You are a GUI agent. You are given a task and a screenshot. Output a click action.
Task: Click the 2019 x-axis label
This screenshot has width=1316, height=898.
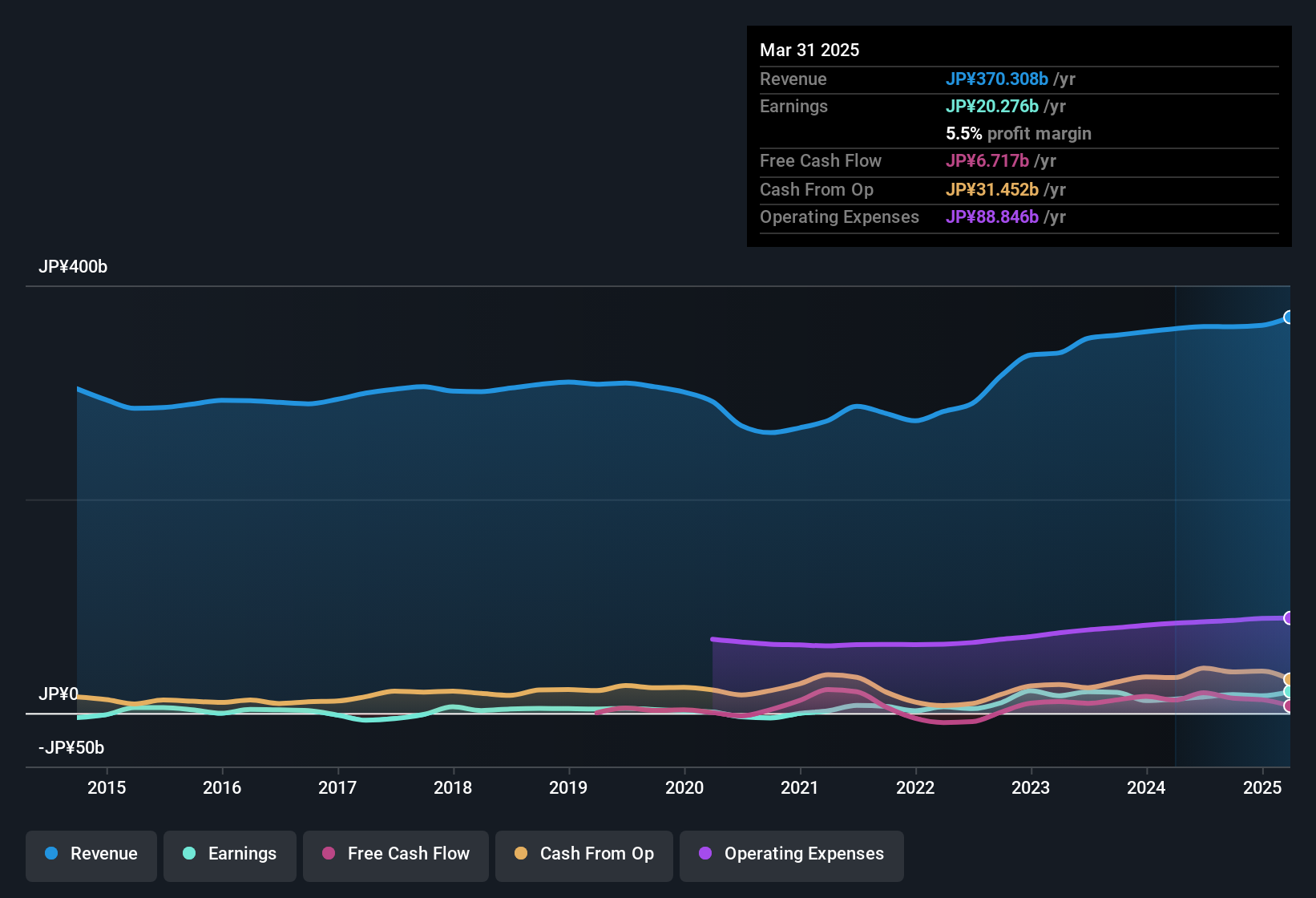point(568,787)
